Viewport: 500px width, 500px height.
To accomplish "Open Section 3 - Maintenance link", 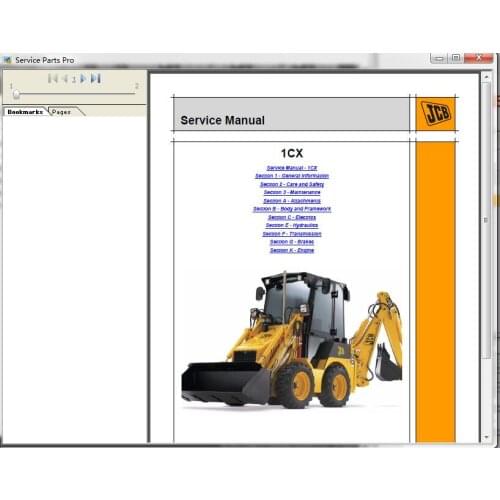I will 292,192.
